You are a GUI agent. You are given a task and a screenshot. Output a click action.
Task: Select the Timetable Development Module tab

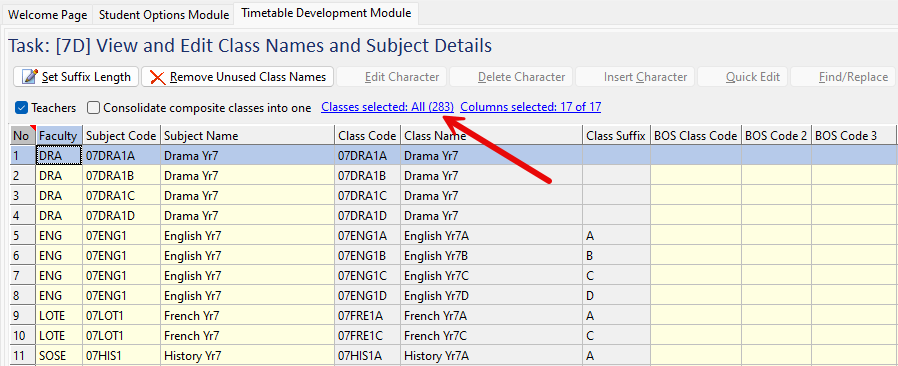[326, 14]
